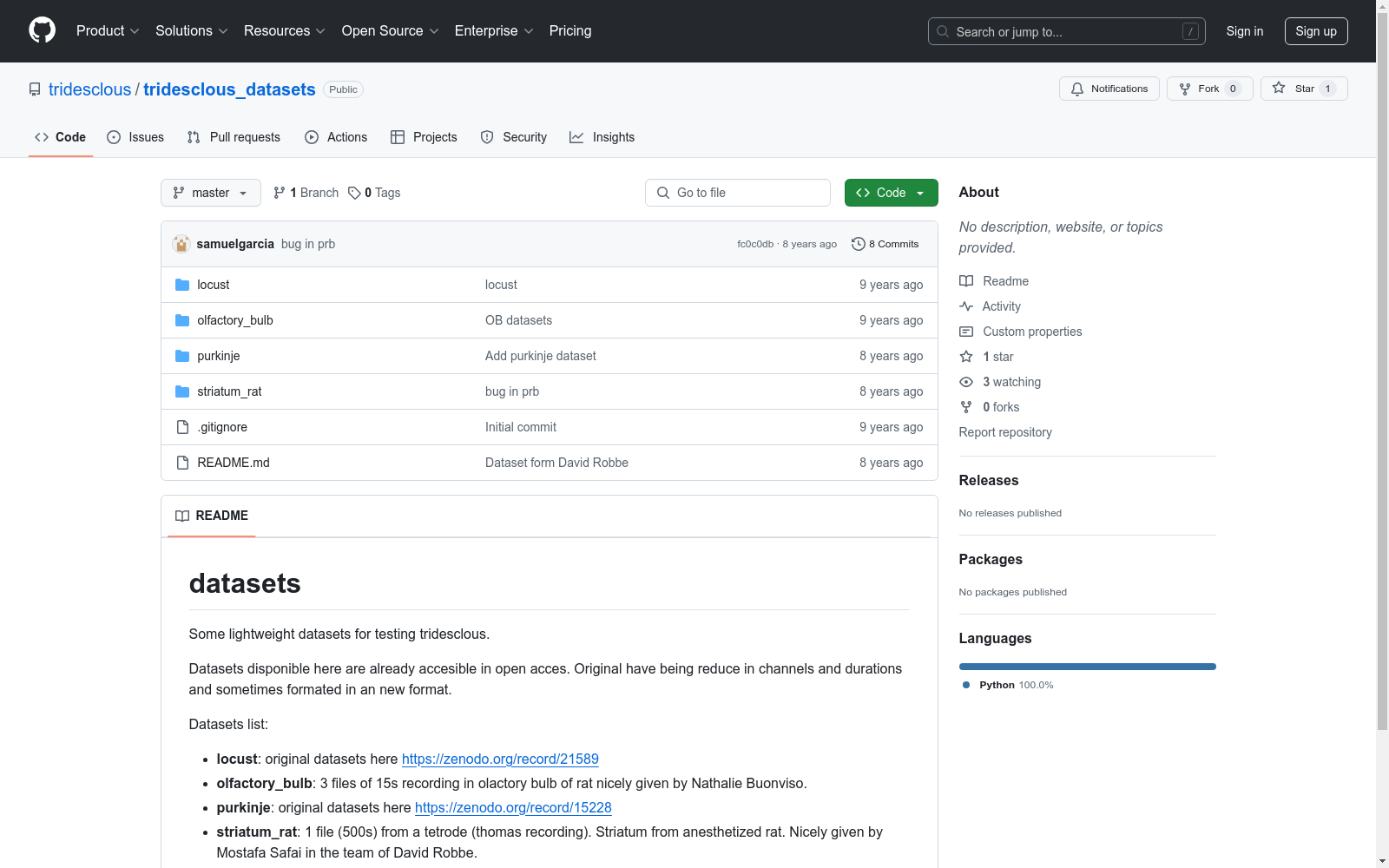Switch to the Insights tab
The image size is (1389, 868).
pyautogui.click(x=602, y=137)
